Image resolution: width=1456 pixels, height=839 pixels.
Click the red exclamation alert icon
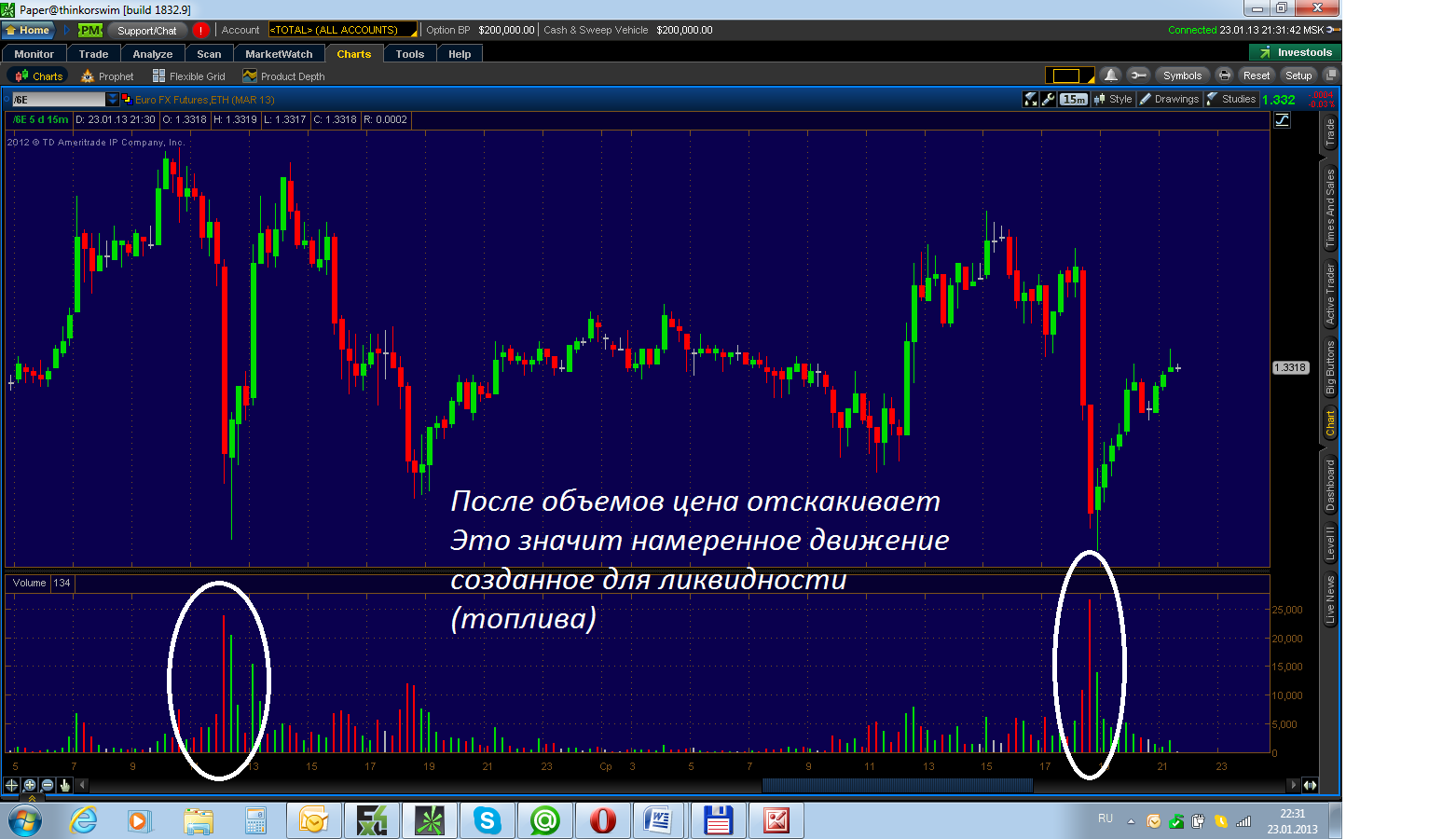[200, 30]
